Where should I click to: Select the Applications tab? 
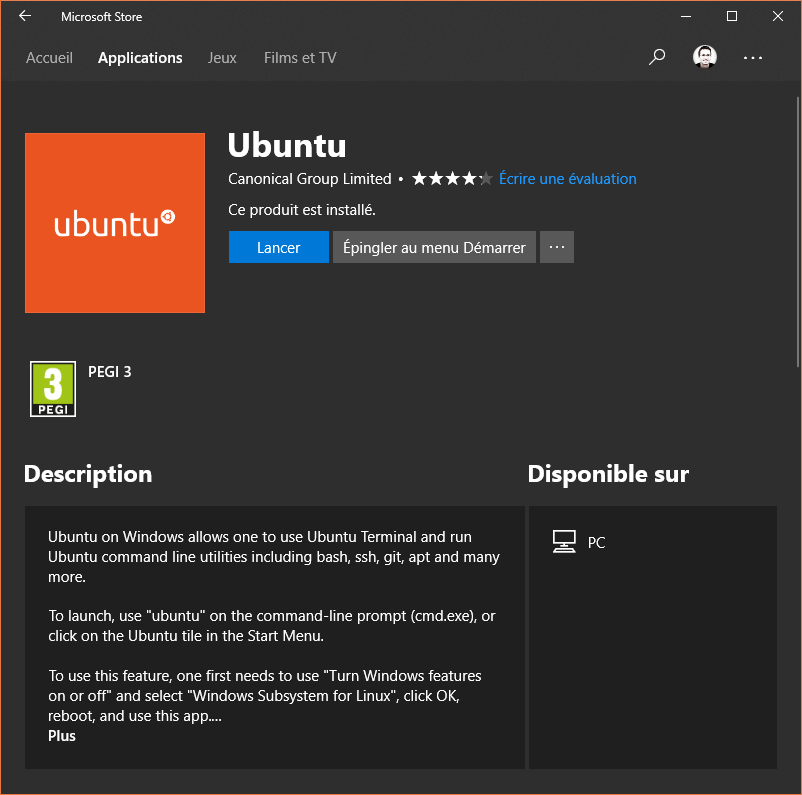pyautogui.click(x=140, y=58)
